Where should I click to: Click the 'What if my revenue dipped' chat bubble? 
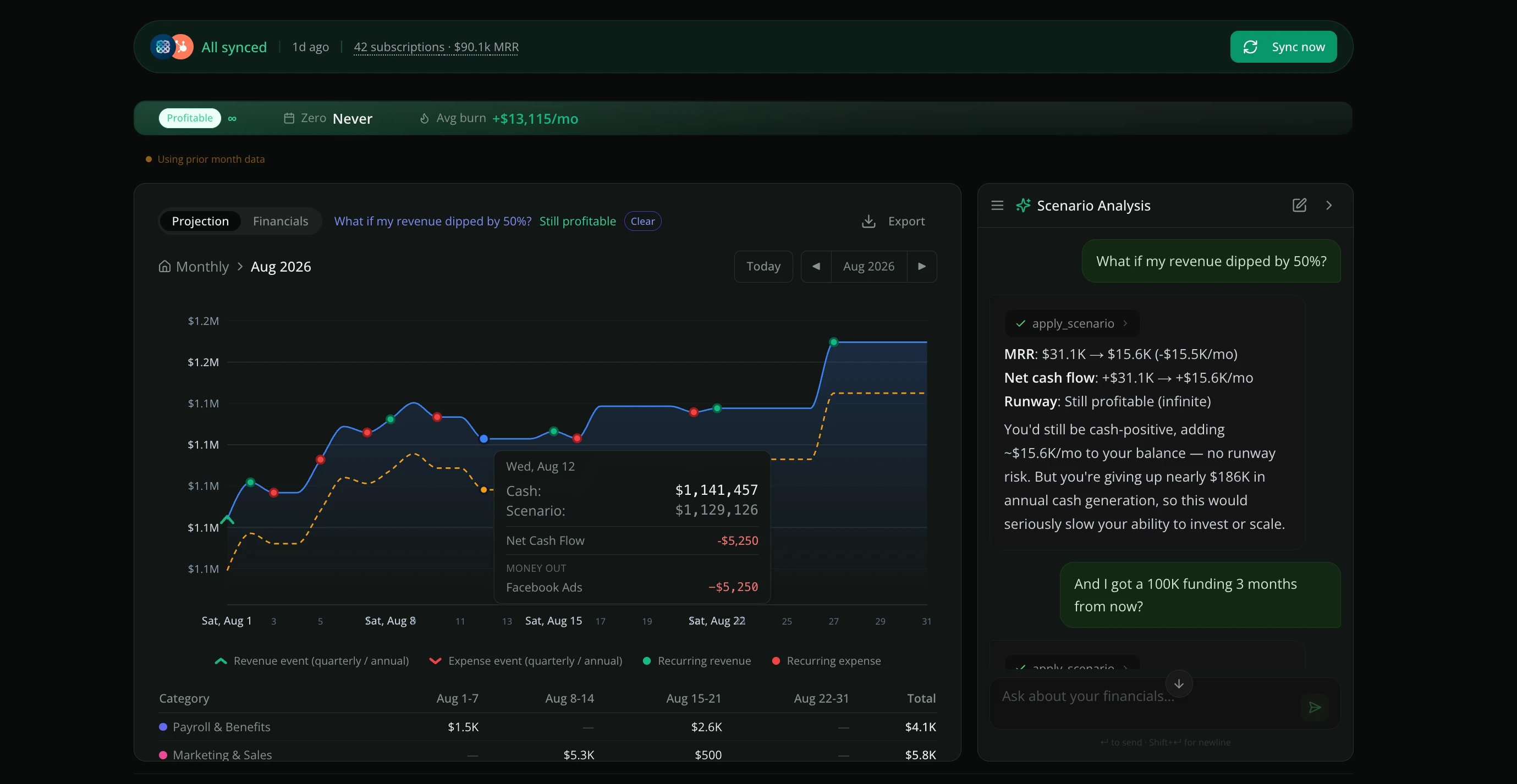pyautogui.click(x=1211, y=261)
